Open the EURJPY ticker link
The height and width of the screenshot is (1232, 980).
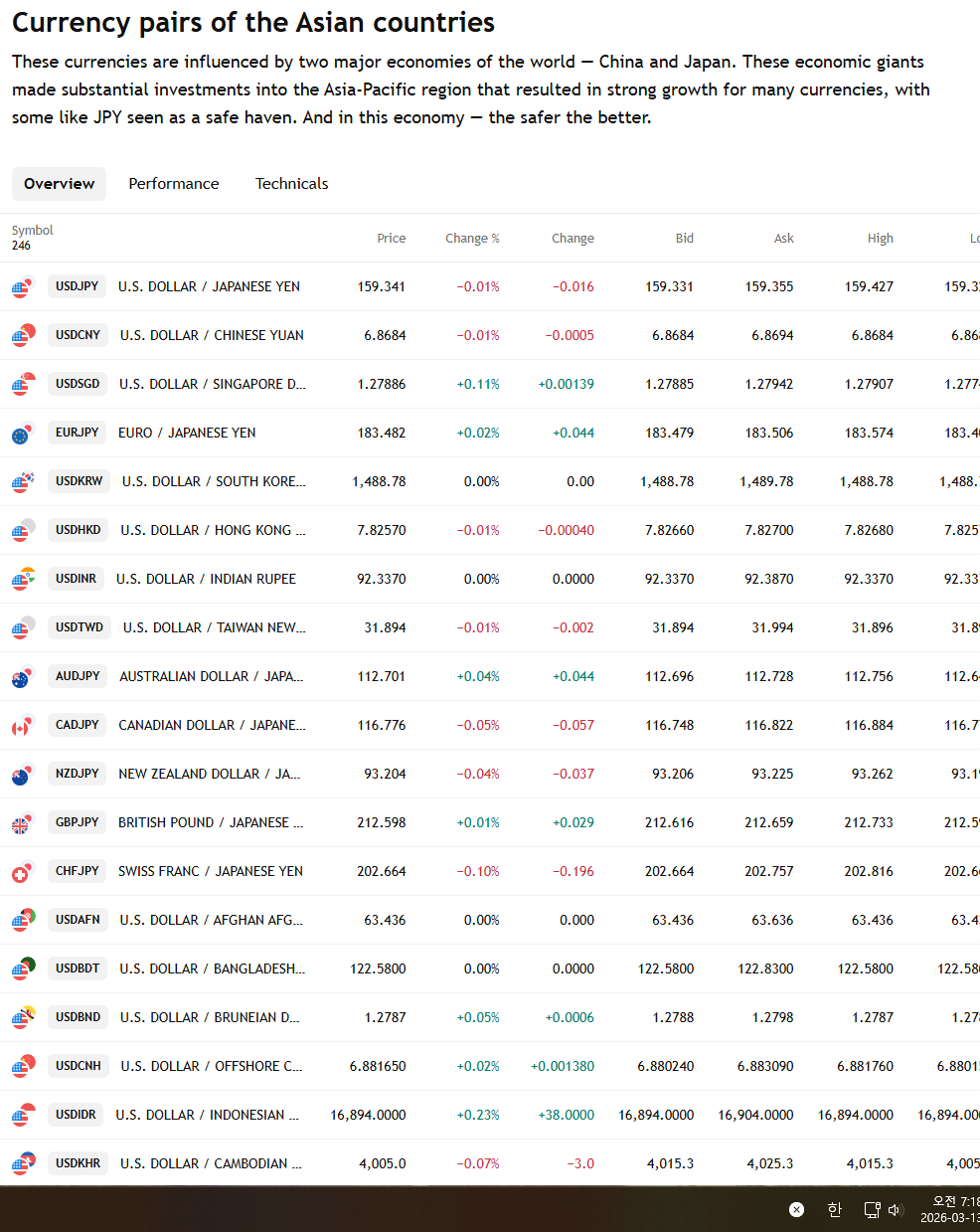[78, 433]
